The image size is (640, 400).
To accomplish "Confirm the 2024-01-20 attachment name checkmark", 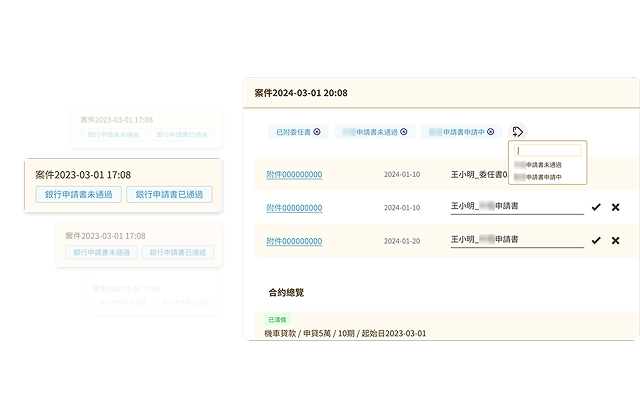I will pyautogui.click(x=596, y=240).
